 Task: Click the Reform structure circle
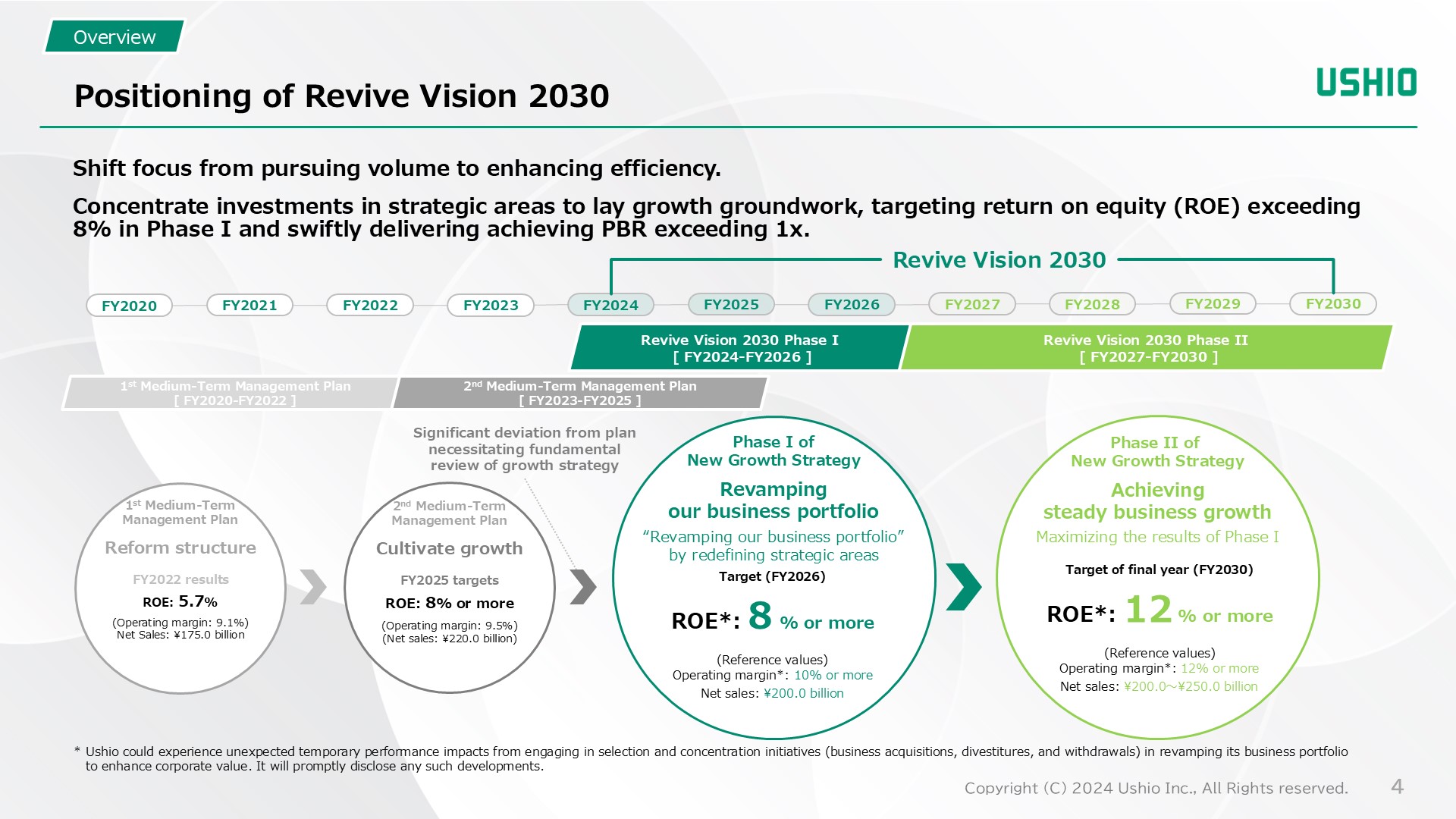[180, 588]
